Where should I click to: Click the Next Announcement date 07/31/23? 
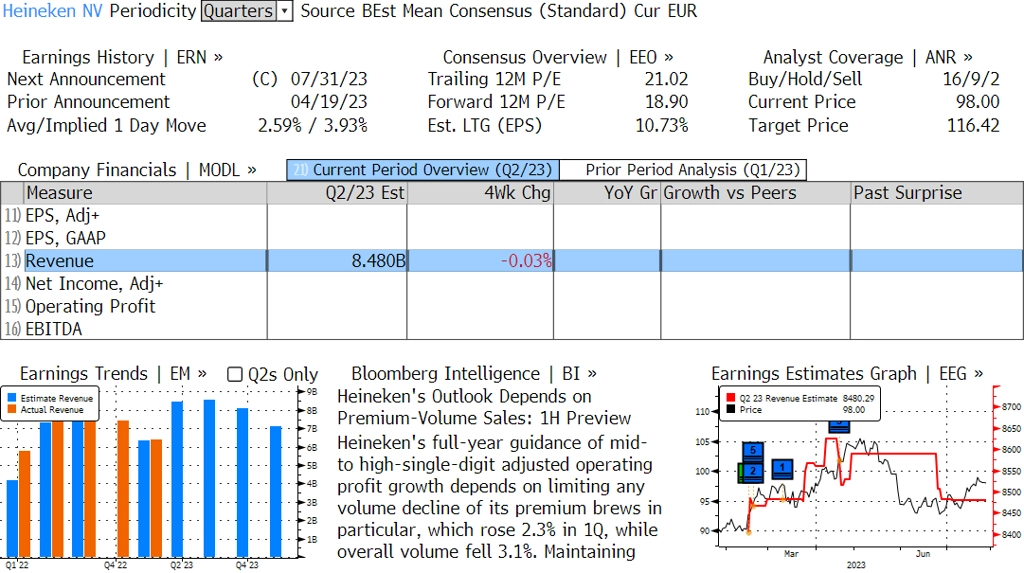click(329, 79)
